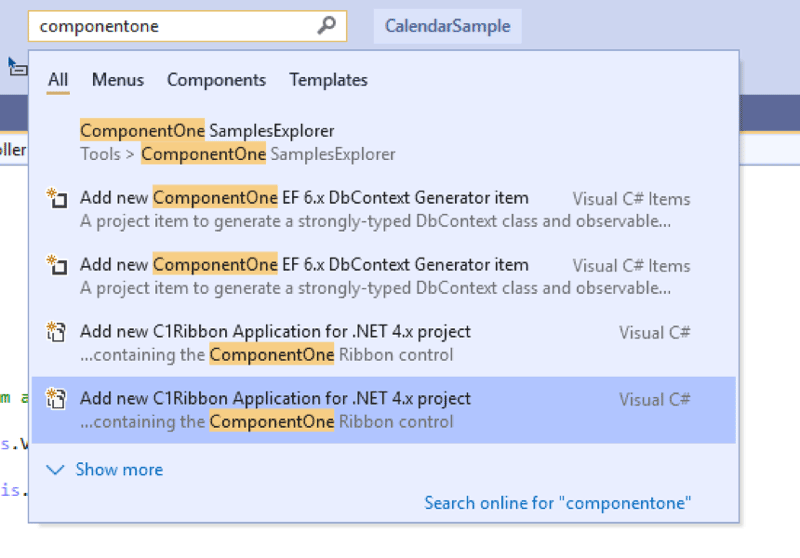Click second "A project item to generate" description
Image resolution: width=800 pixels, height=558 pixels.
376,288
